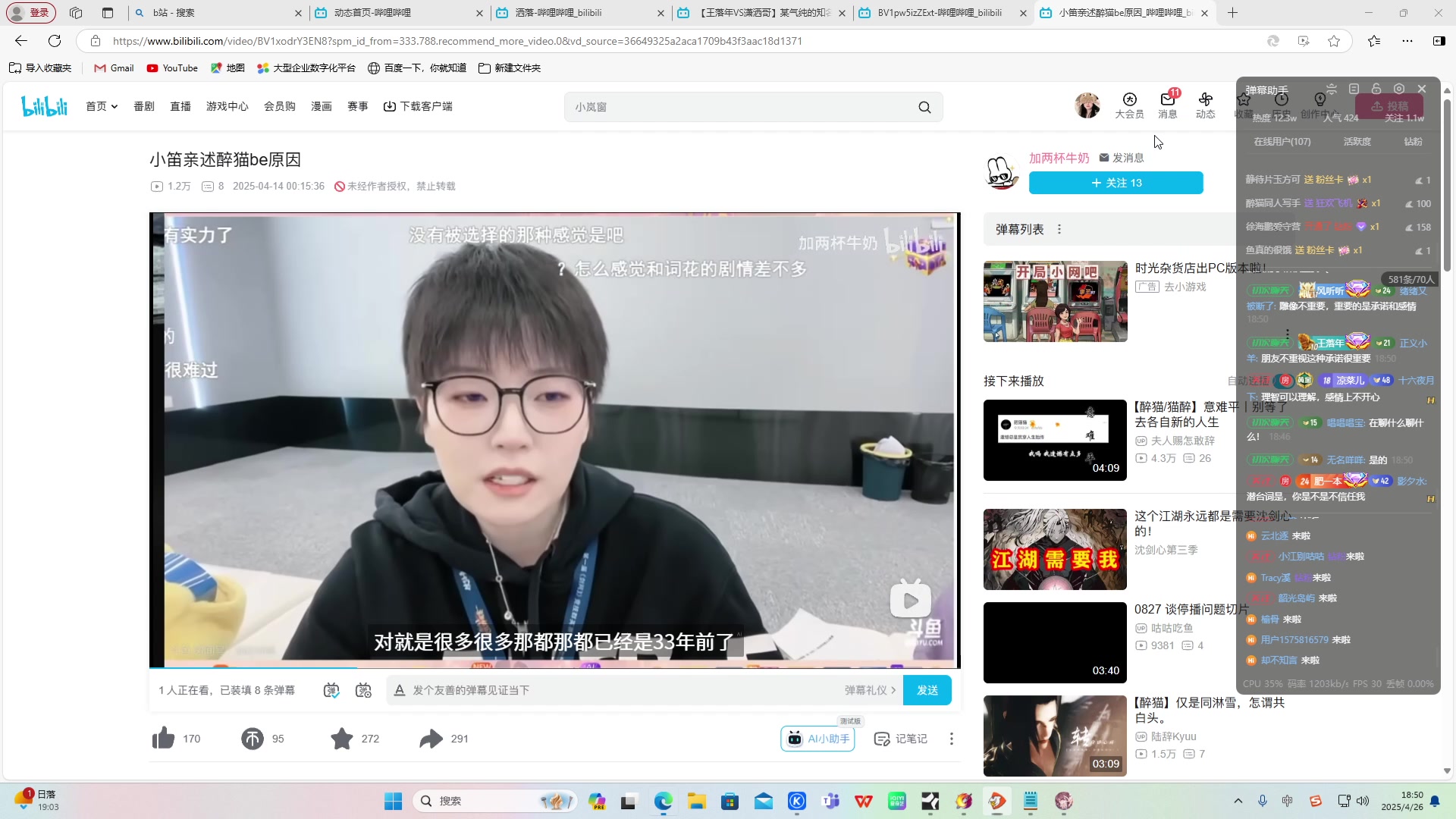Open 游戏中心 in navigation bar

tap(227, 106)
